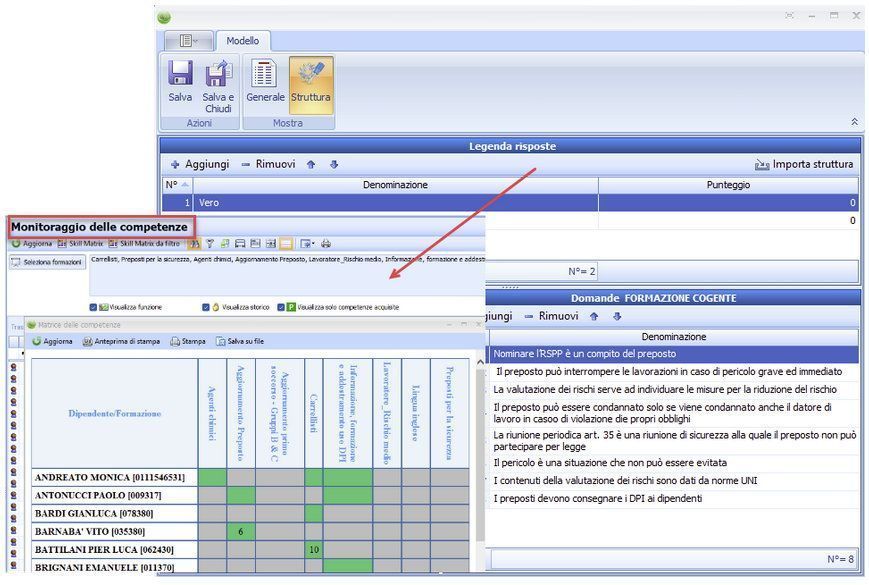Viewport: 869px width, 585px height.
Task: Open the export dropdown arrow in Monitoraggio toolbar
Action: (x=307, y=243)
